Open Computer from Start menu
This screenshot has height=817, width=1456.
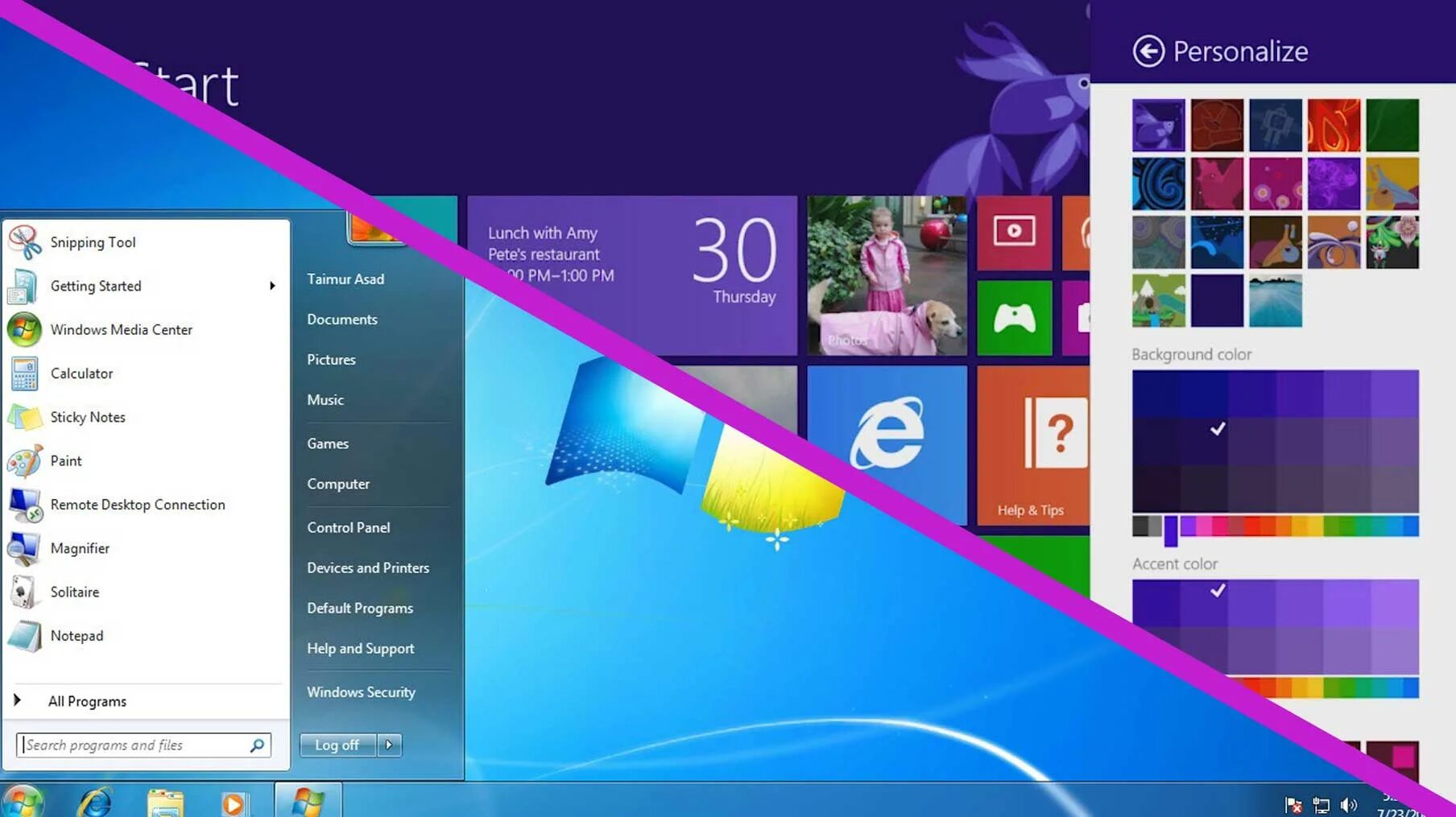click(x=338, y=484)
